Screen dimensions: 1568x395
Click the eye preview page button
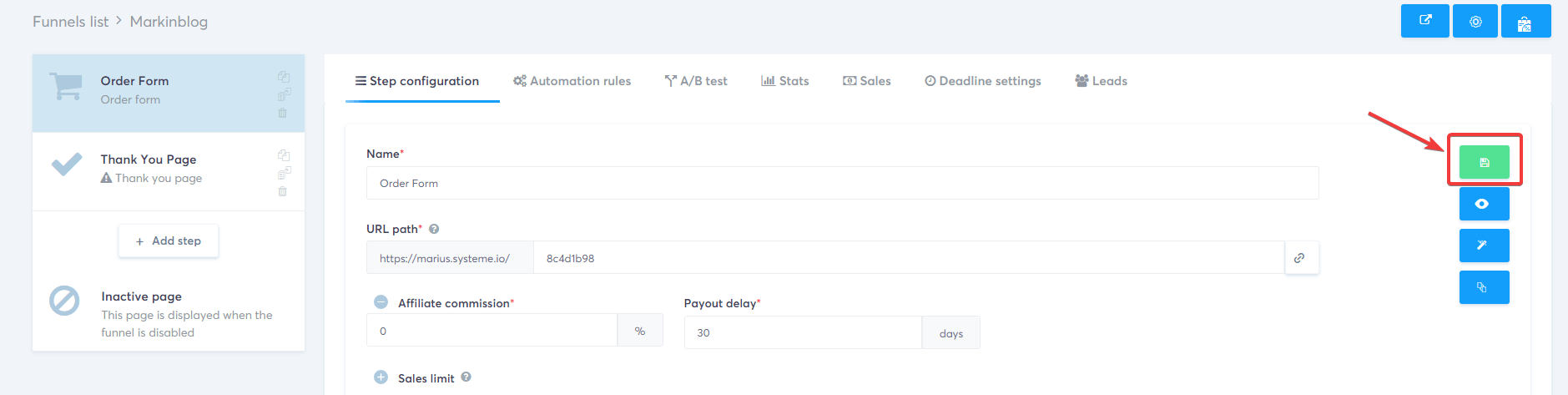(x=1484, y=204)
